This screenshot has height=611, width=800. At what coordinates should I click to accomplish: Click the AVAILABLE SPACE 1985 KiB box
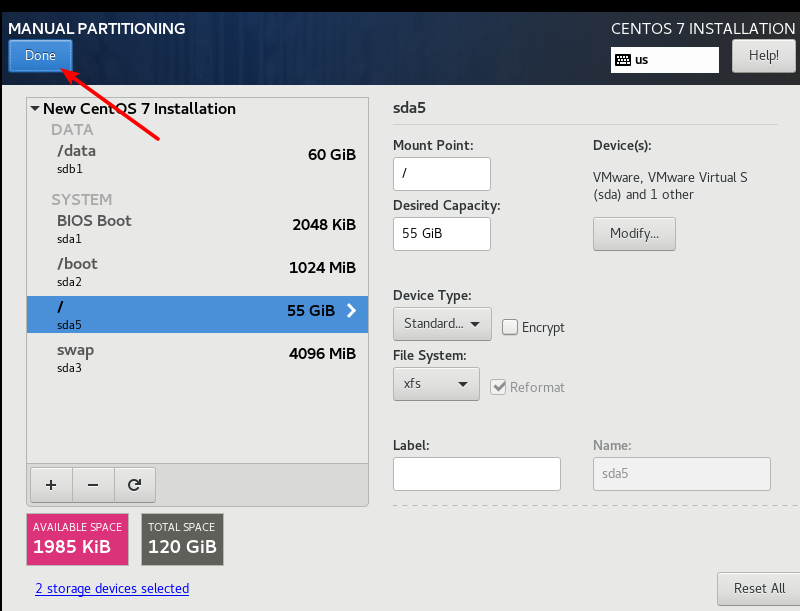[x=78, y=539]
